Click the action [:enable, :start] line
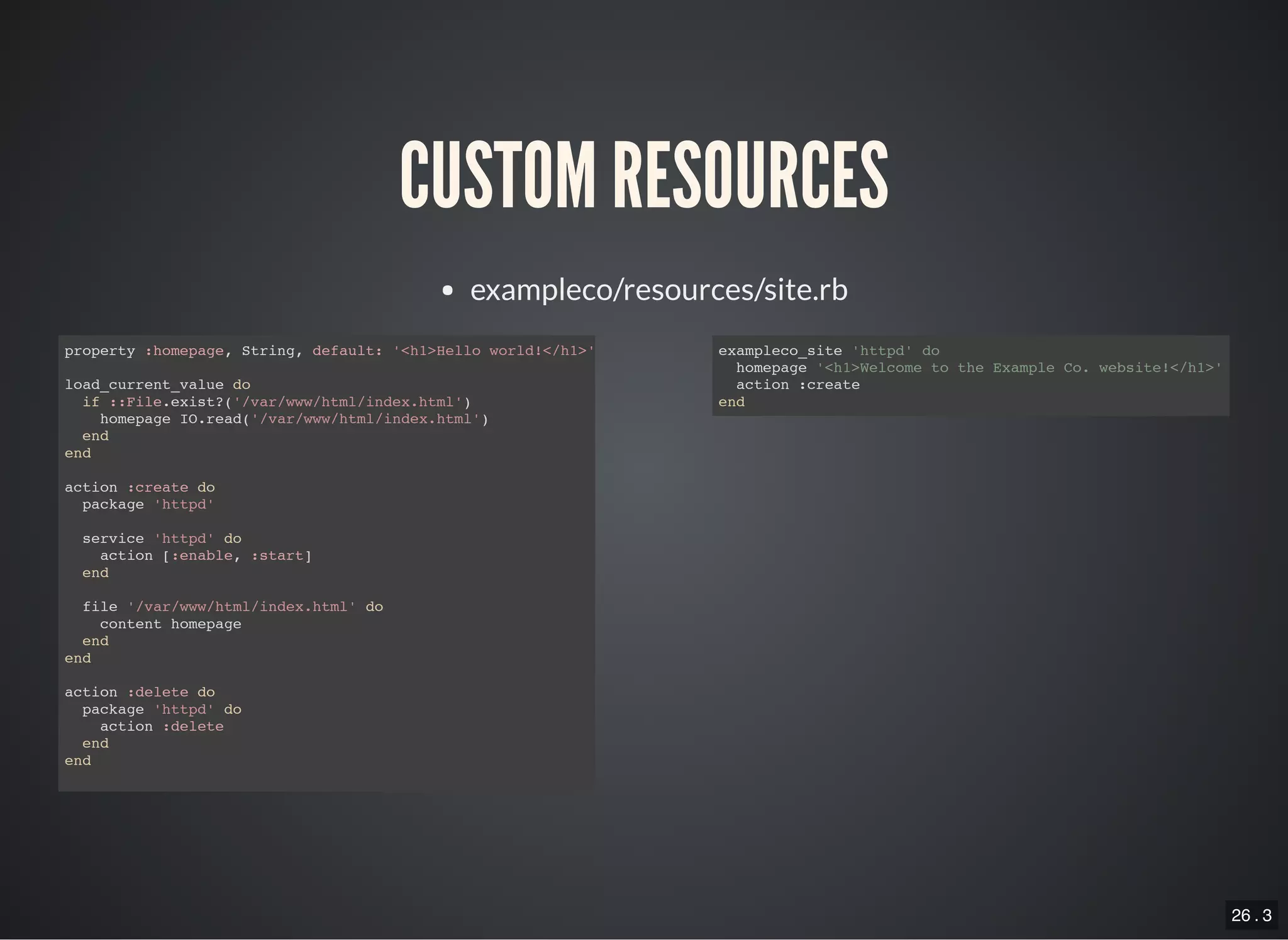 click(x=206, y=556)
